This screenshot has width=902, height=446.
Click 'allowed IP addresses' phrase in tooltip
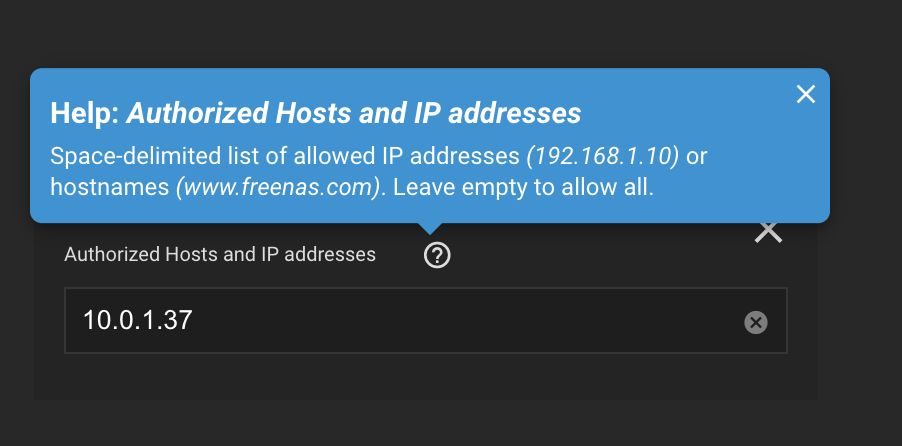pyautogui.click(x=406, y=156)
